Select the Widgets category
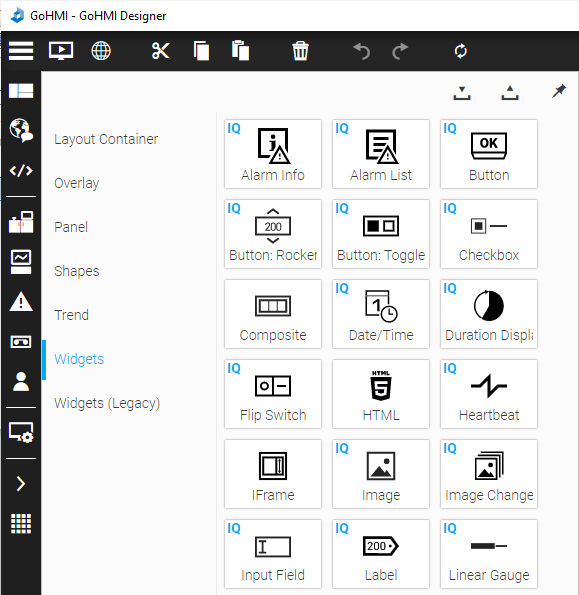 point(79,359)
